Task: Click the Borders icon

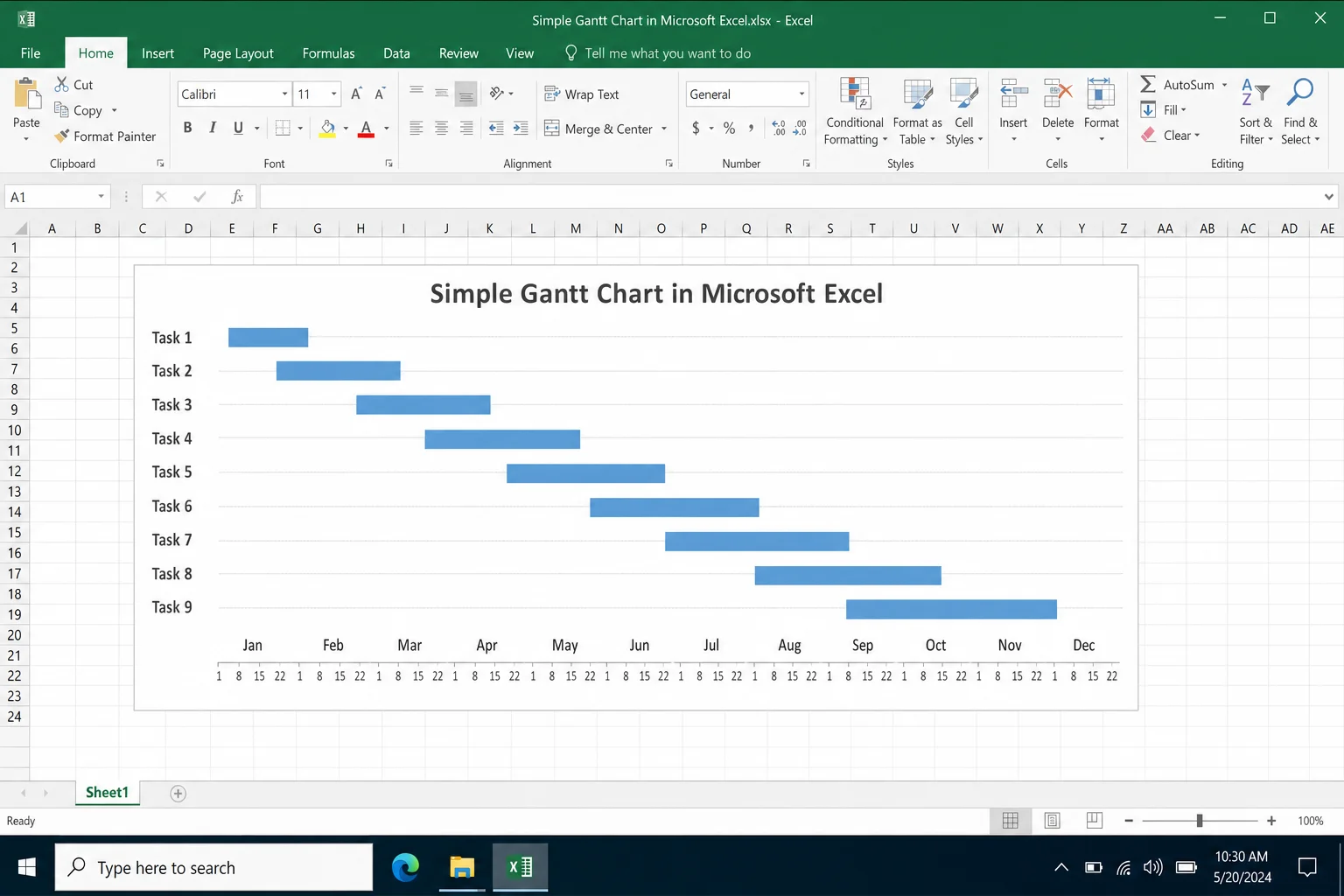Action: click(x=283, y=128)
